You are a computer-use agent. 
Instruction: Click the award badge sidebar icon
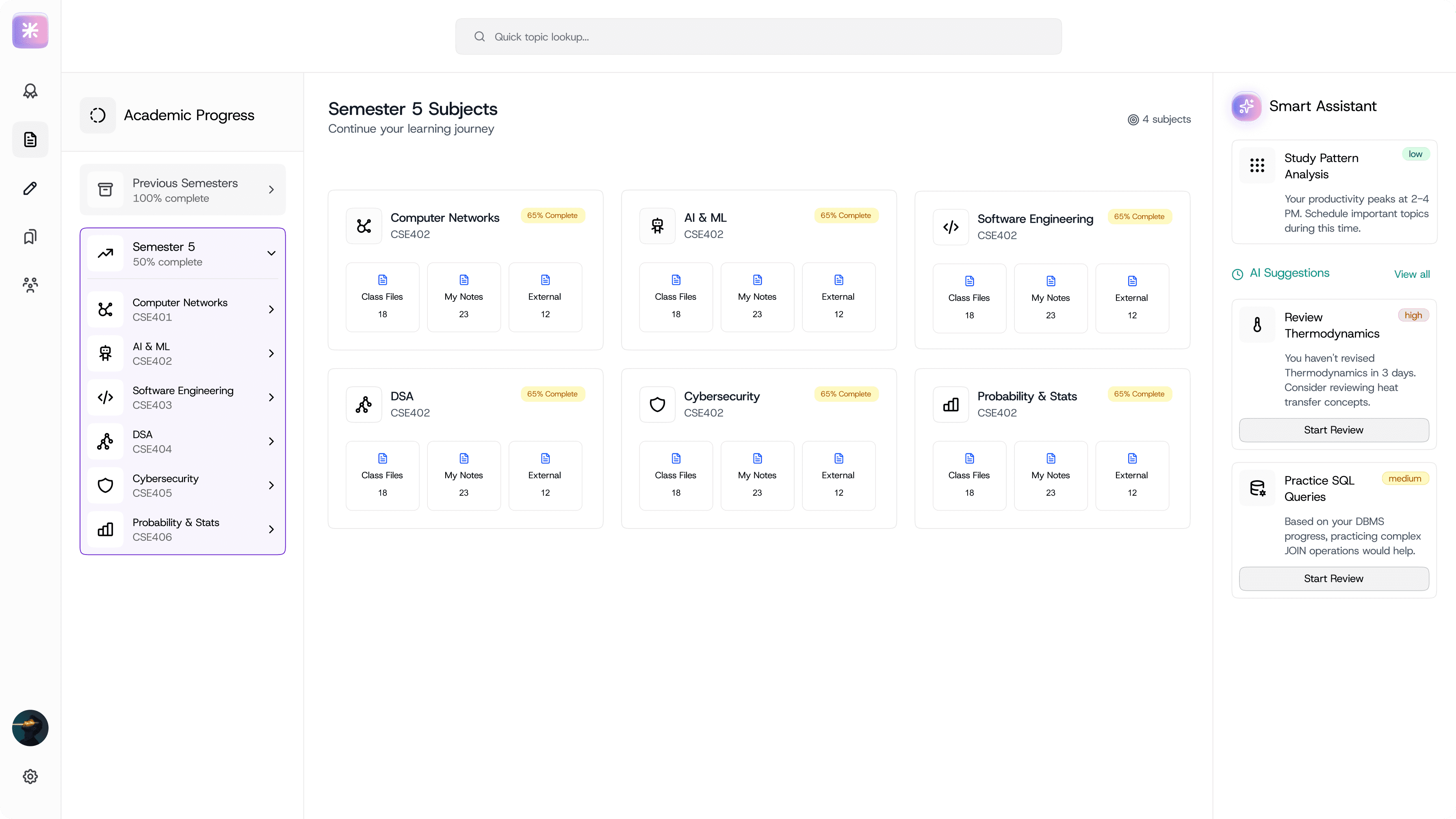pos(30,91)
